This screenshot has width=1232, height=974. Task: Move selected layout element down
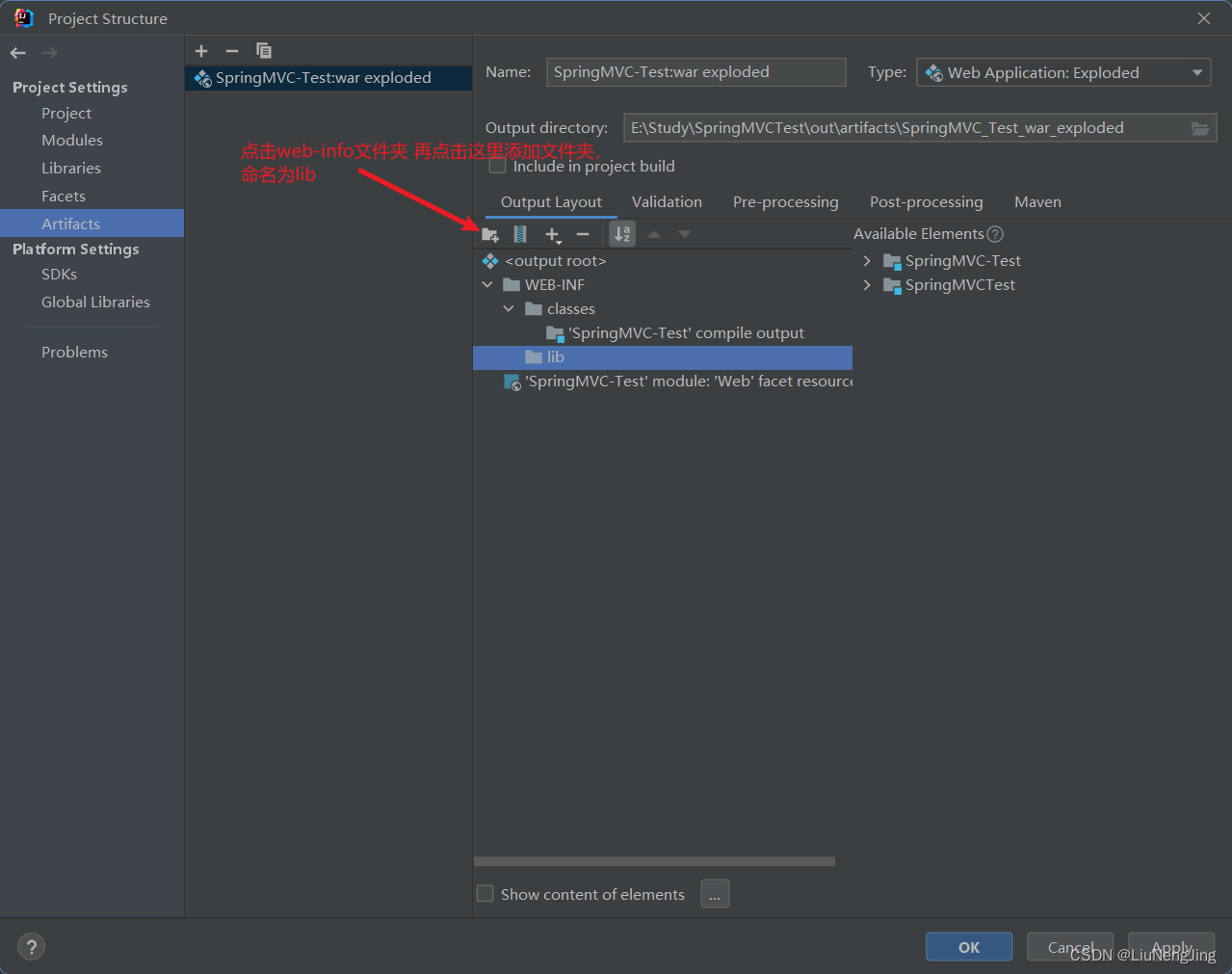point(685,234)
